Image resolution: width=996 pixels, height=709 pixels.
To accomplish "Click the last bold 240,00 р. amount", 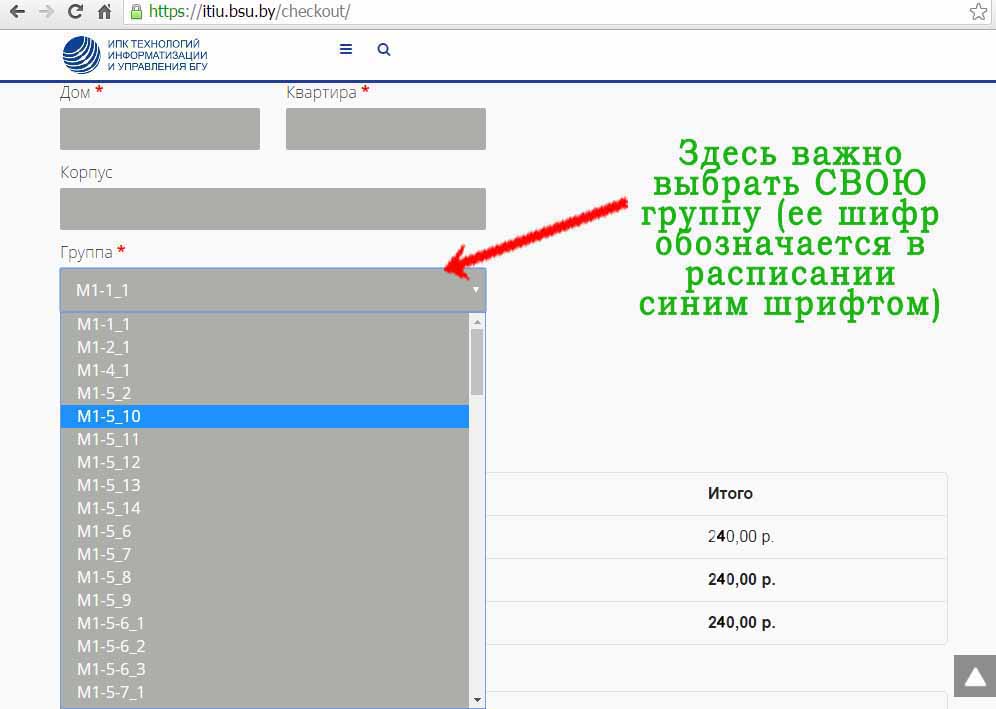I will [x=741, y=623].
